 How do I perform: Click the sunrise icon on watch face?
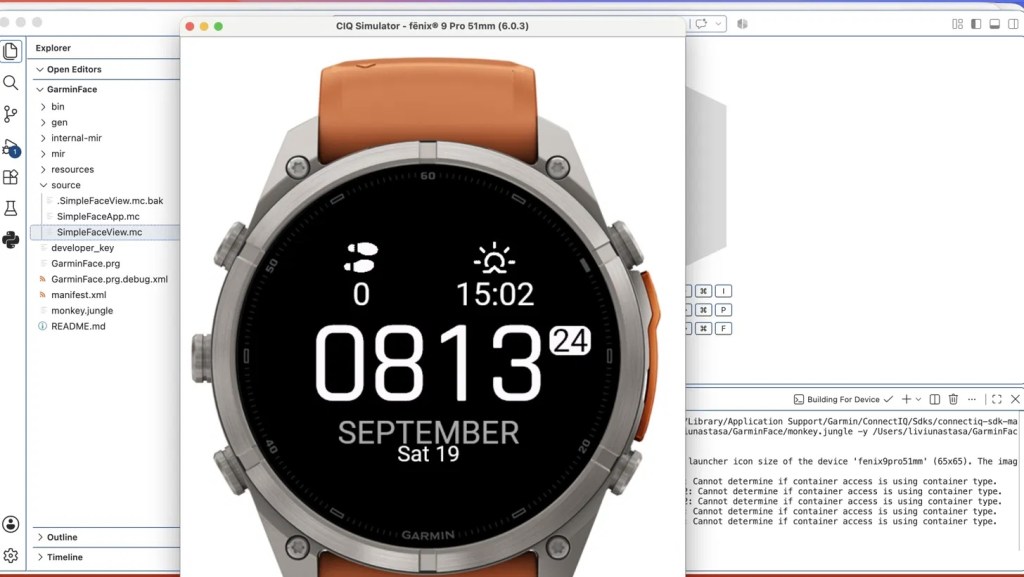tap(494, 258)
